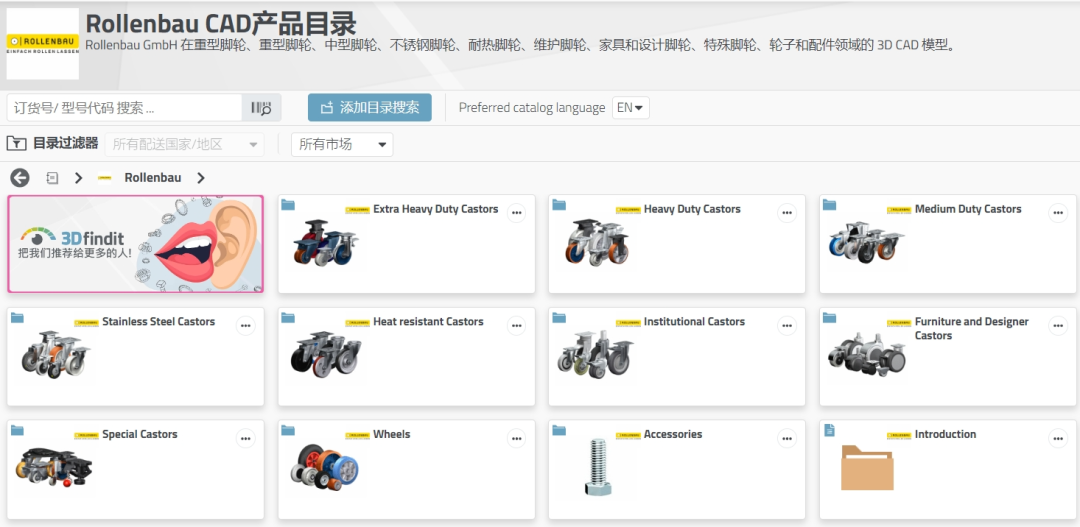Screen dimensions: 1080x527
Task: Click the Rollenbau logo in the header
Action: pyautogui.click(x=43, y=44)
